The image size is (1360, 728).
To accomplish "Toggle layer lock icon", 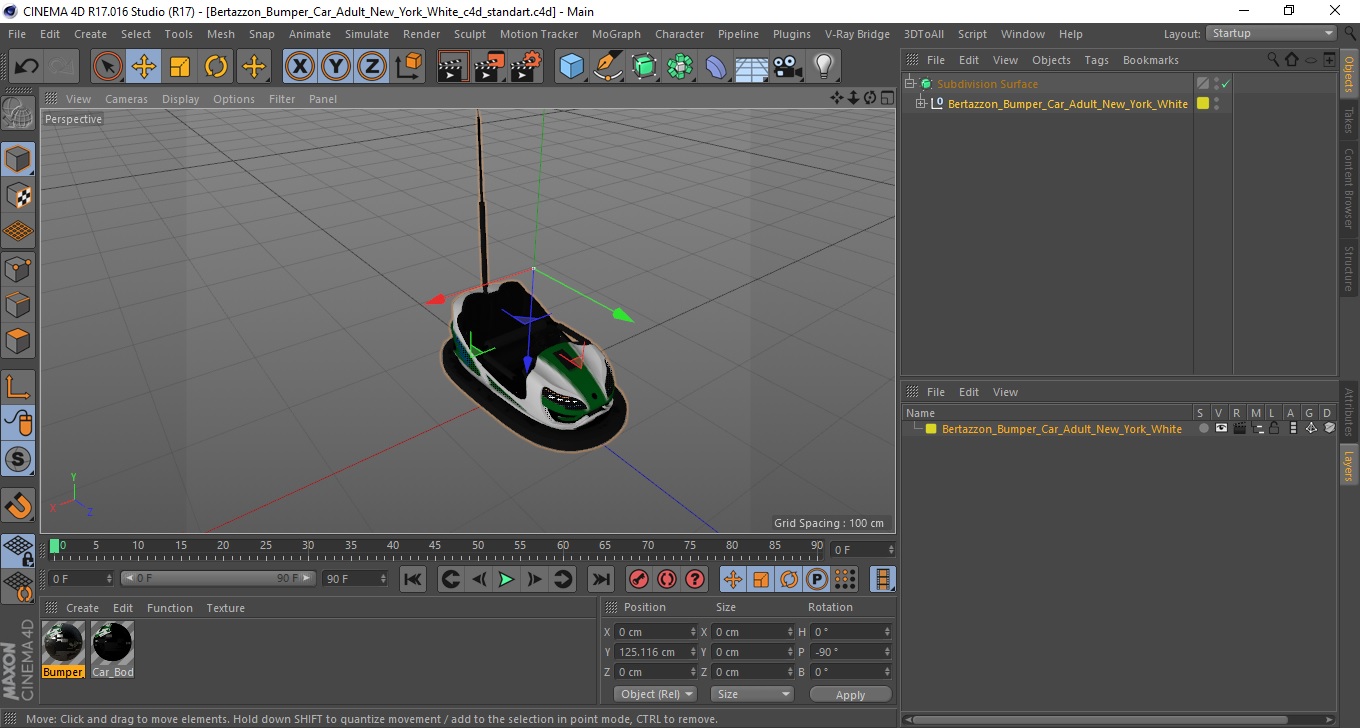I will (x=1274, y=428).
